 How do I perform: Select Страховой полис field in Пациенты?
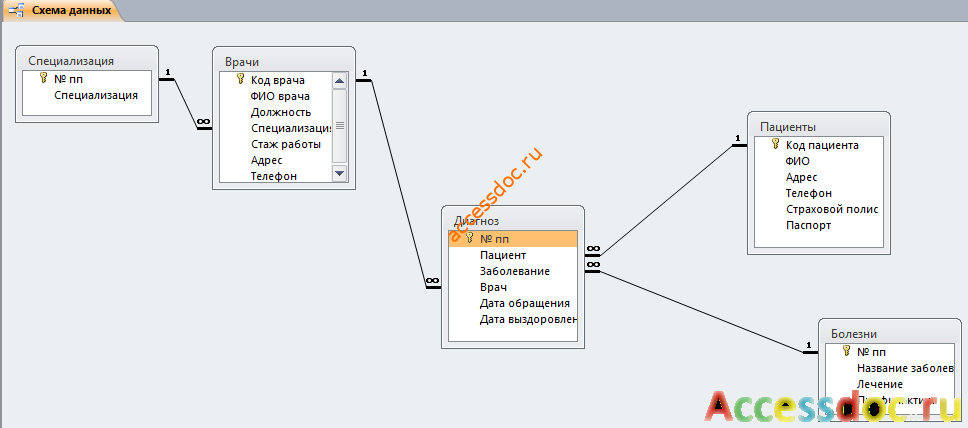(832, 209)
